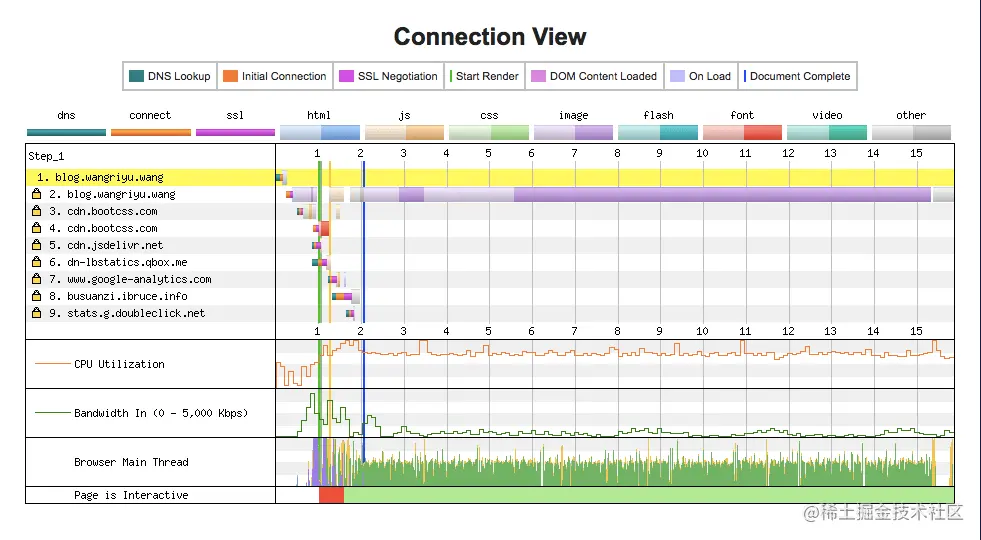Click the Initial Connection legend orange square
Screen dimensions: 981x540
point(230,76)
